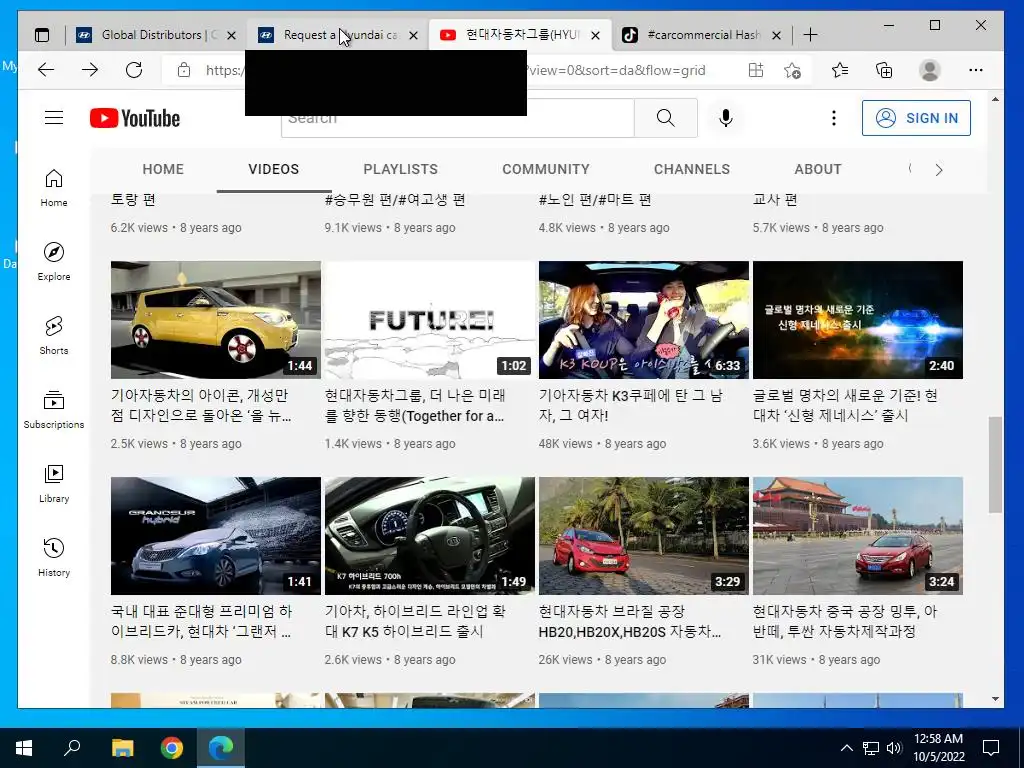This screenshot has height=768, width=1024.
Task: Open YouTube settings three-dot menu
Action: 833,118
